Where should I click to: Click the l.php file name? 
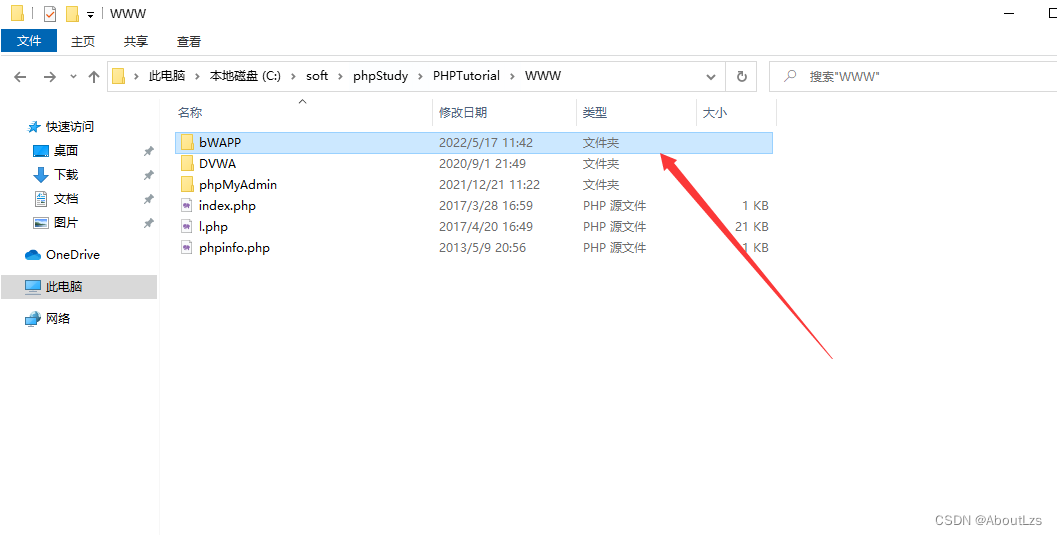pyautogui.click(x=214, y=226)
